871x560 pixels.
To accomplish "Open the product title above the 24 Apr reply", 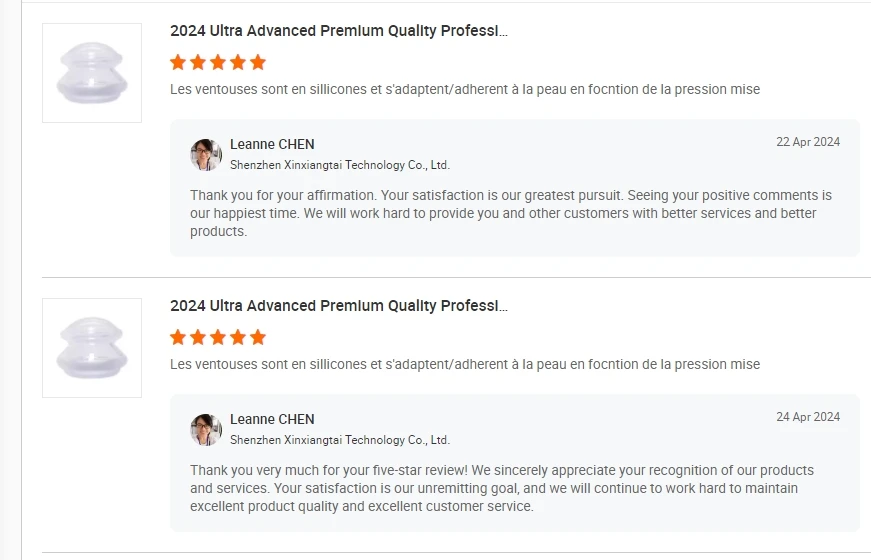I will point(339,306).
